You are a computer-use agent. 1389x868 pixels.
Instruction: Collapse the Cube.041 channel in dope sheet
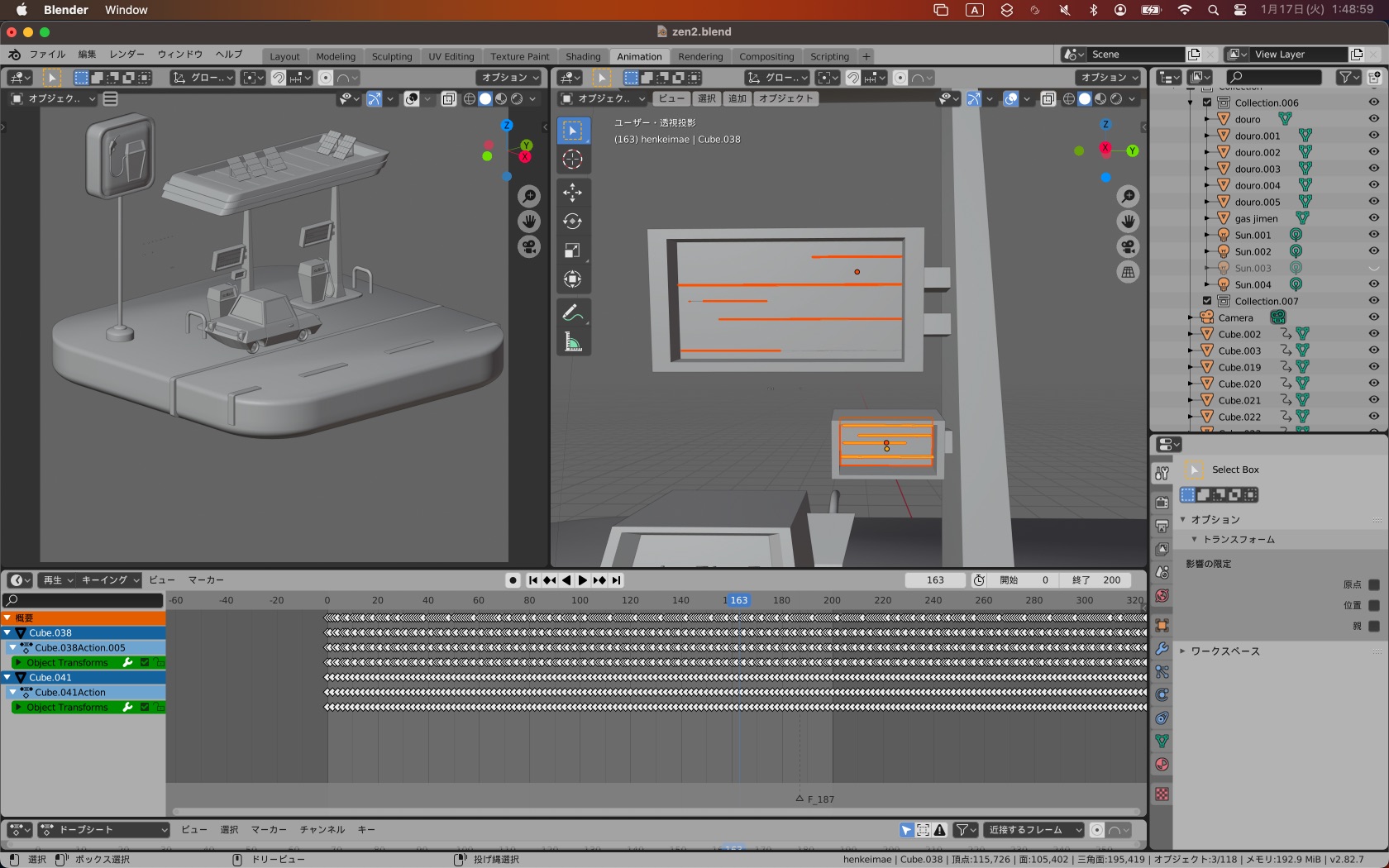coord(8,678)
